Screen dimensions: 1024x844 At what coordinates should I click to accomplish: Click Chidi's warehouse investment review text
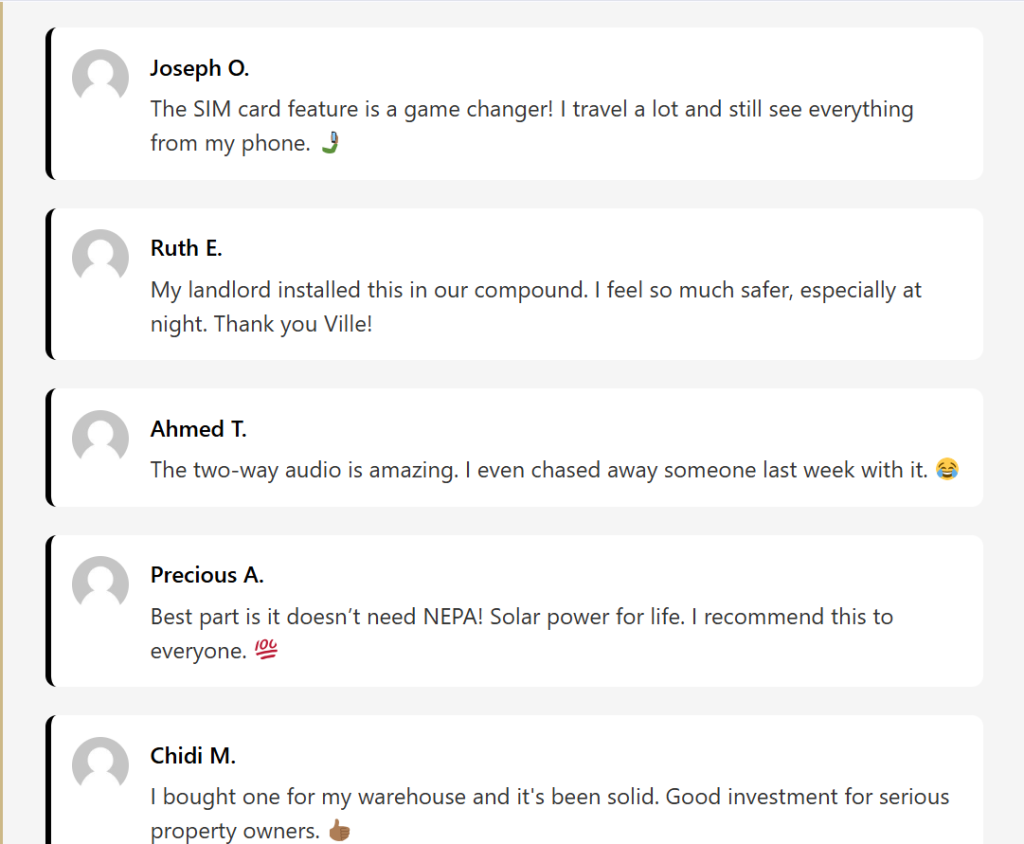click(549, 797)
